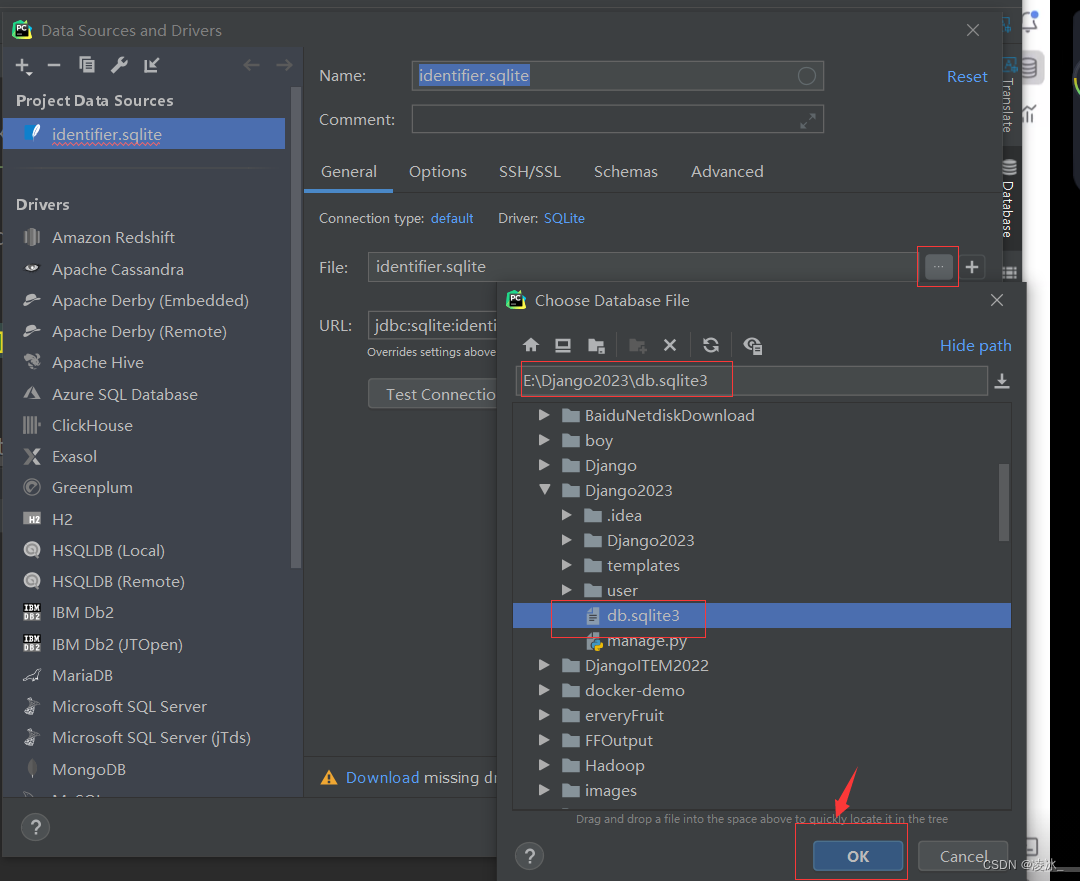Click the color circle in the Name field
The image size is (1080, 881).
click(807, 76)
